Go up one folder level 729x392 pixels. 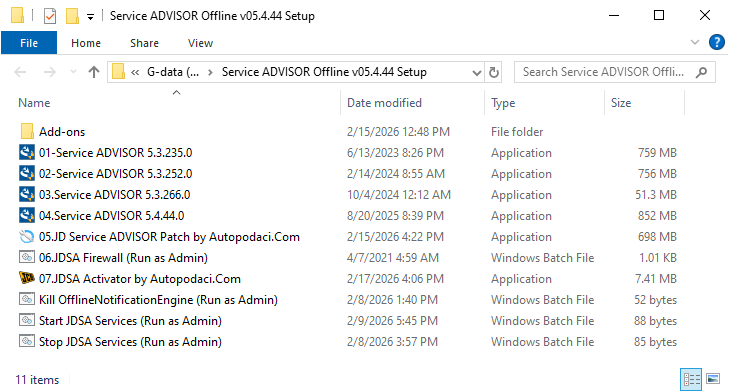[x=94, y=72]
